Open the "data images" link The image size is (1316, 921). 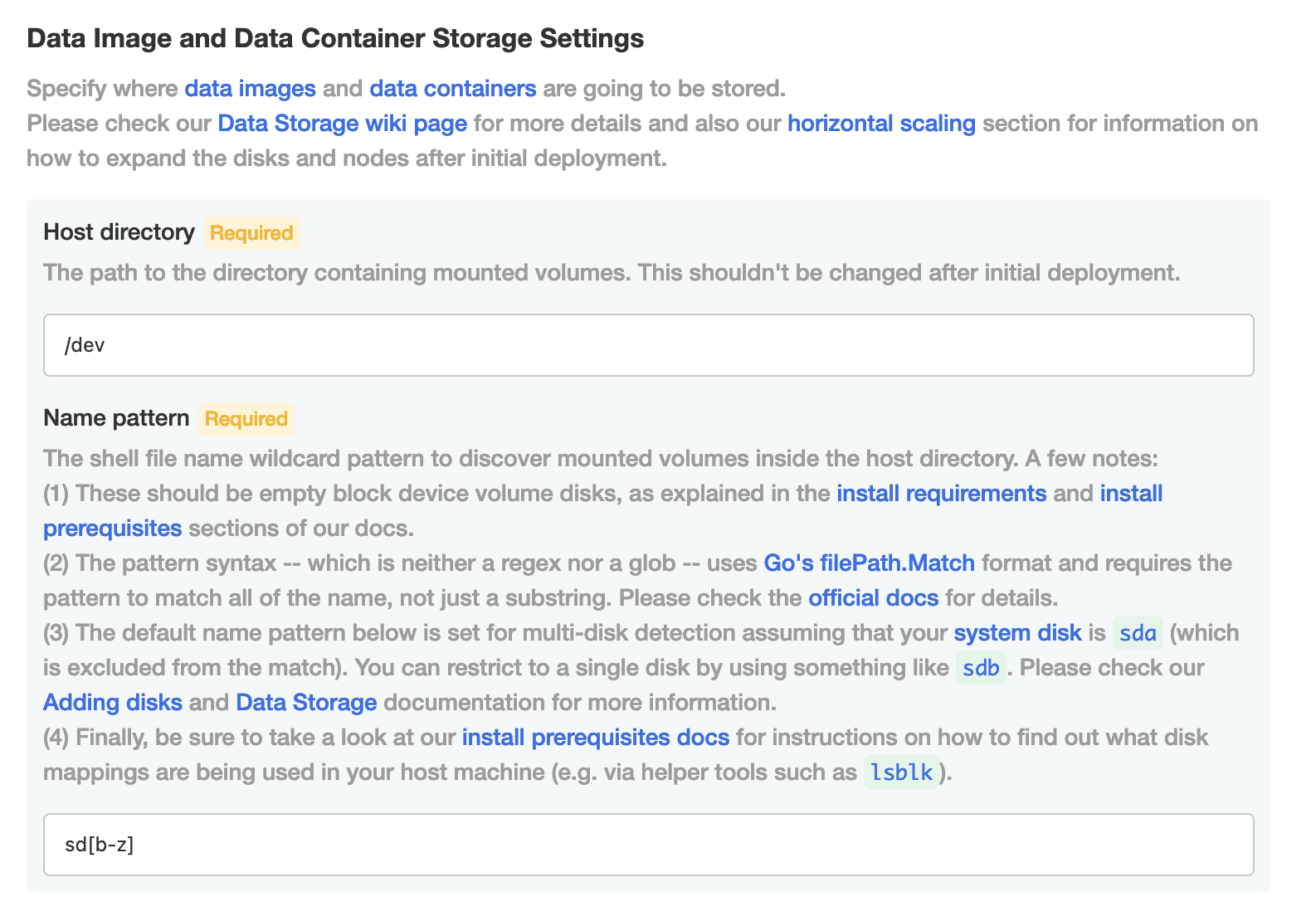point(250,89)
